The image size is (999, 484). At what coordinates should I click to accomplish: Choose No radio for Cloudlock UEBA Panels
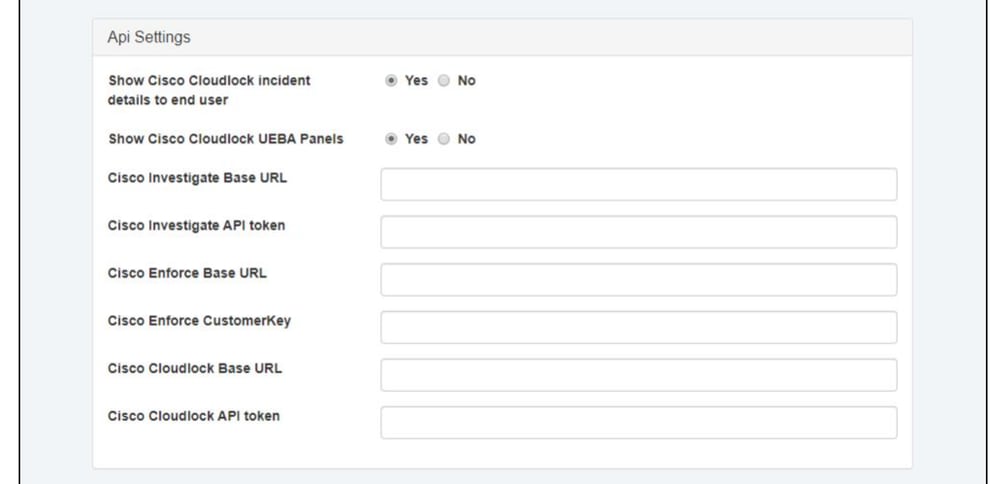pos(444,139)
